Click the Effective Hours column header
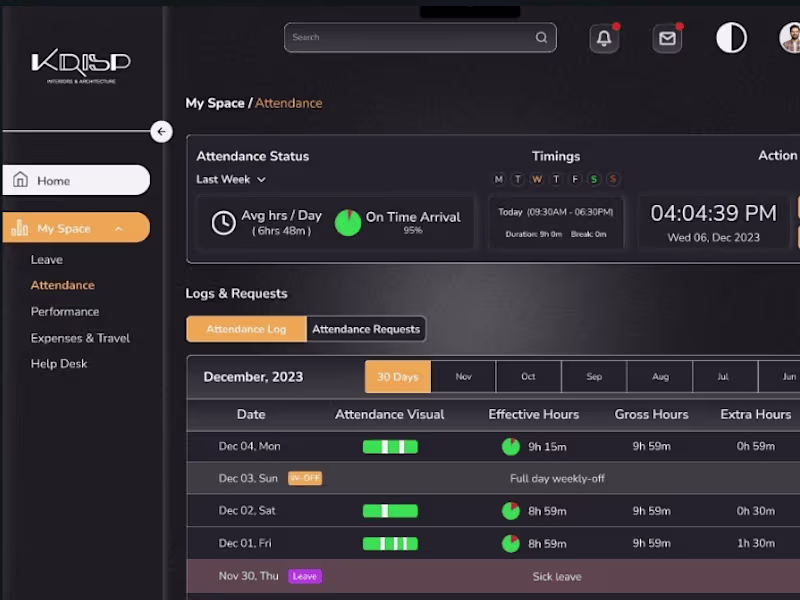Image resolution: width=800 pixels, height=600 pixels. tap(534, 414)
